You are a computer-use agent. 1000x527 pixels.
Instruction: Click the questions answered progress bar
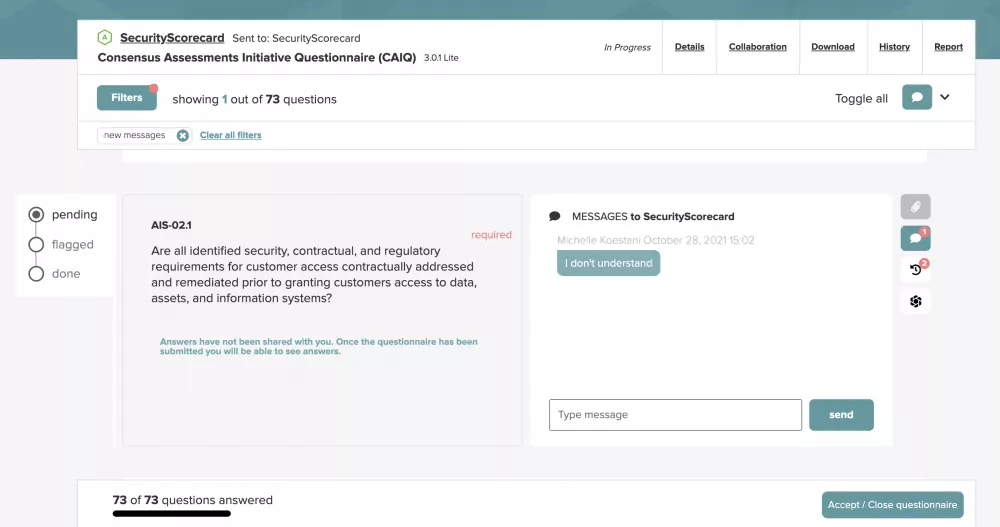click(172, 514)
